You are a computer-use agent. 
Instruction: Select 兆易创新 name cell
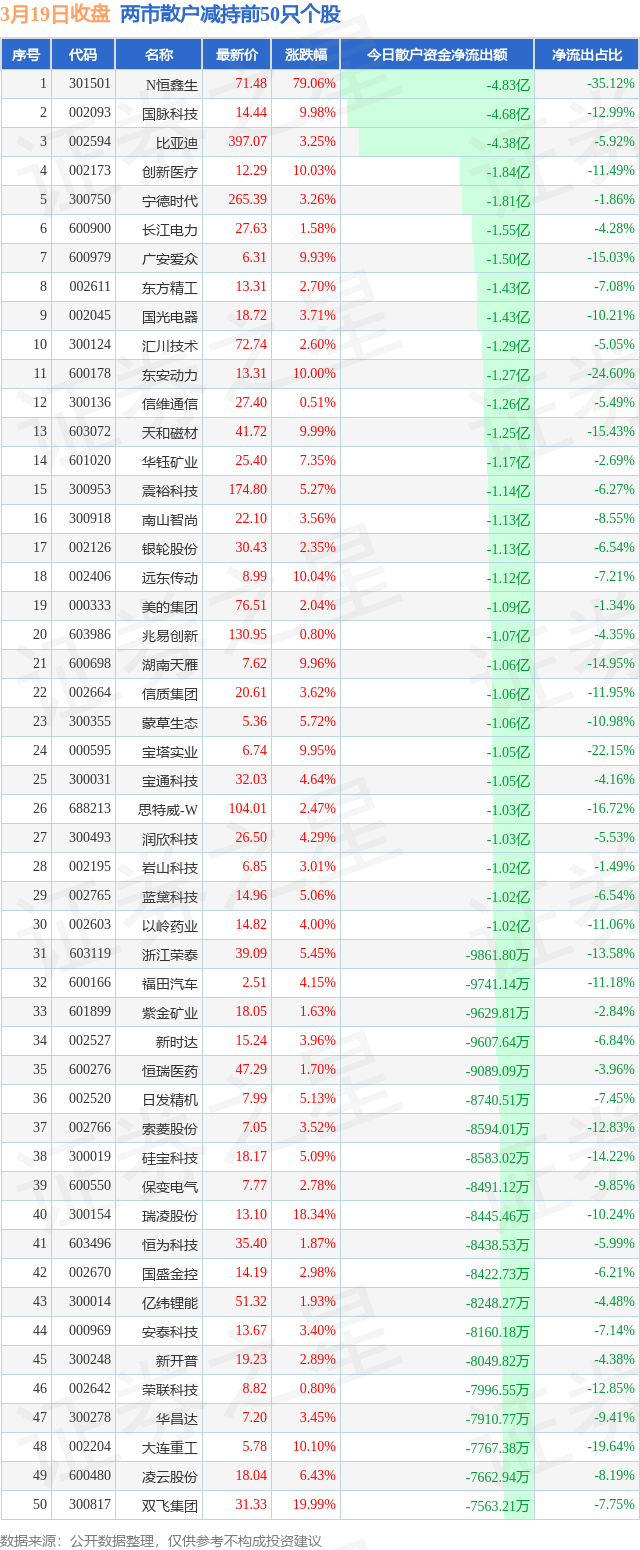[170, 635]
